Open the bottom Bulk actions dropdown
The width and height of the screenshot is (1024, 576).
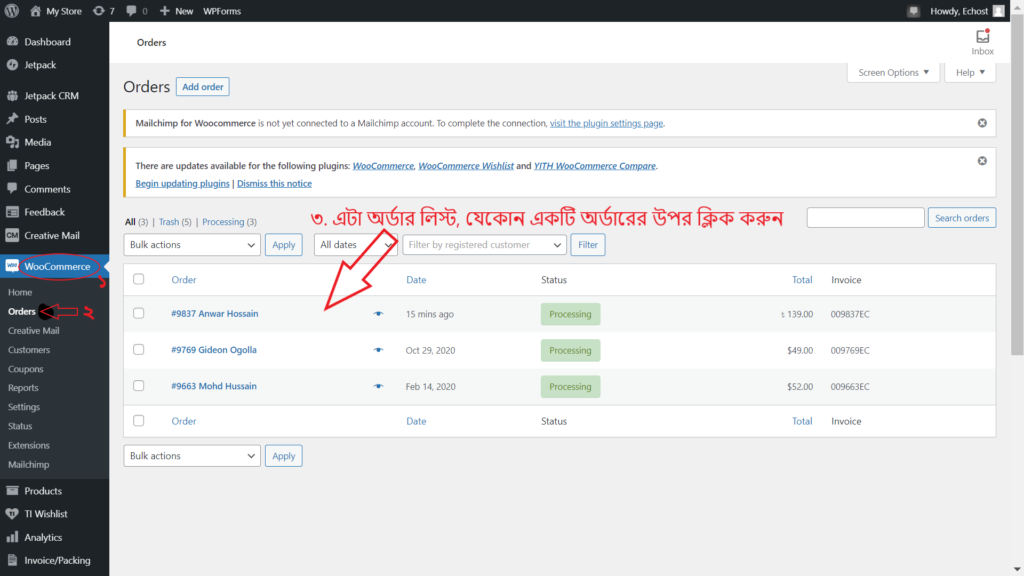point(192,456)
